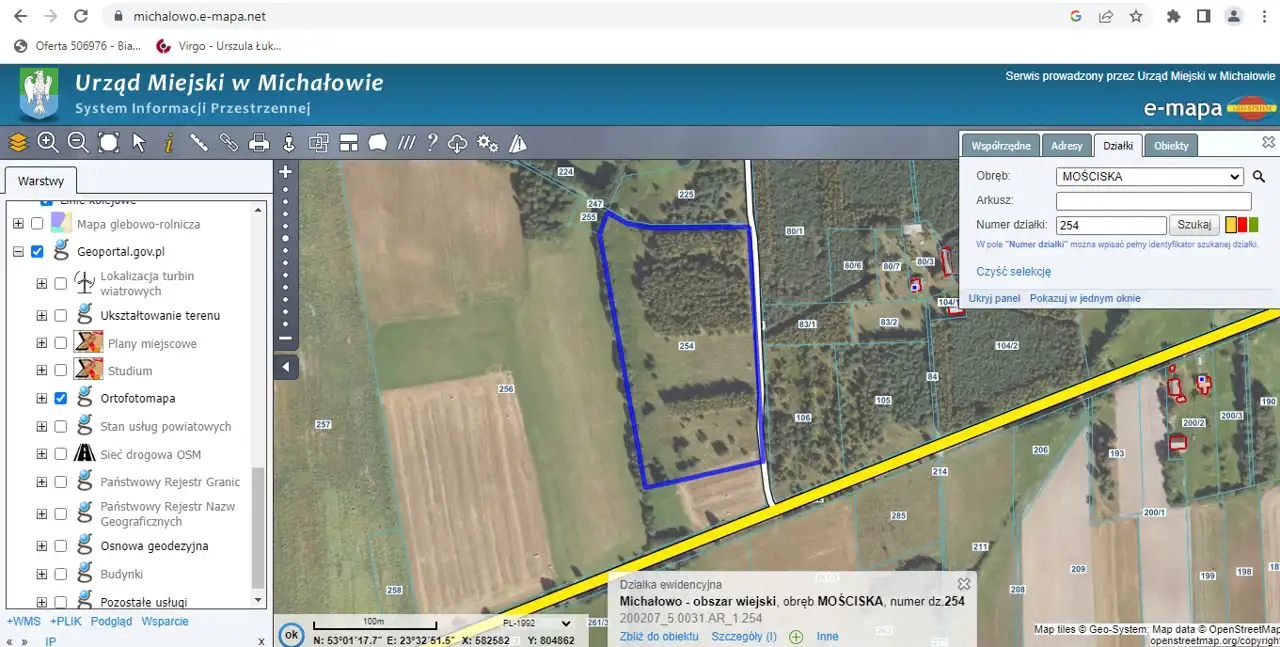This screenshot has width=1280, height=647.
Task: Click the question mark help icon
Action: tap(432, 142)
